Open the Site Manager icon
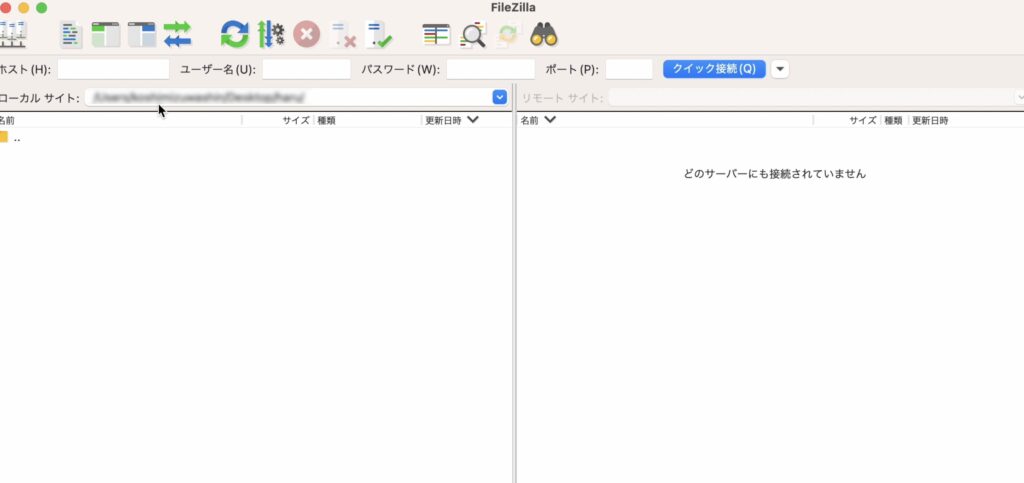 point(13,35)
